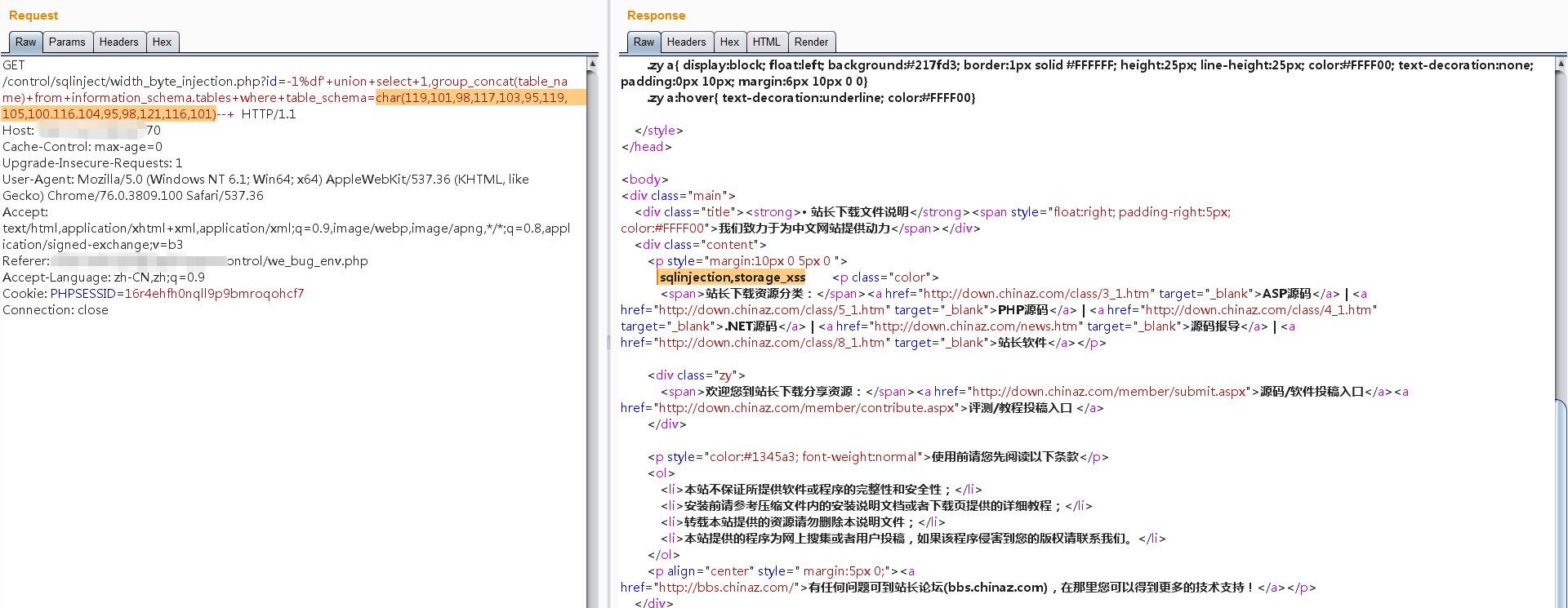Open the Response Render tab
Screen dimensions: 1568x608
click(812, 42)
